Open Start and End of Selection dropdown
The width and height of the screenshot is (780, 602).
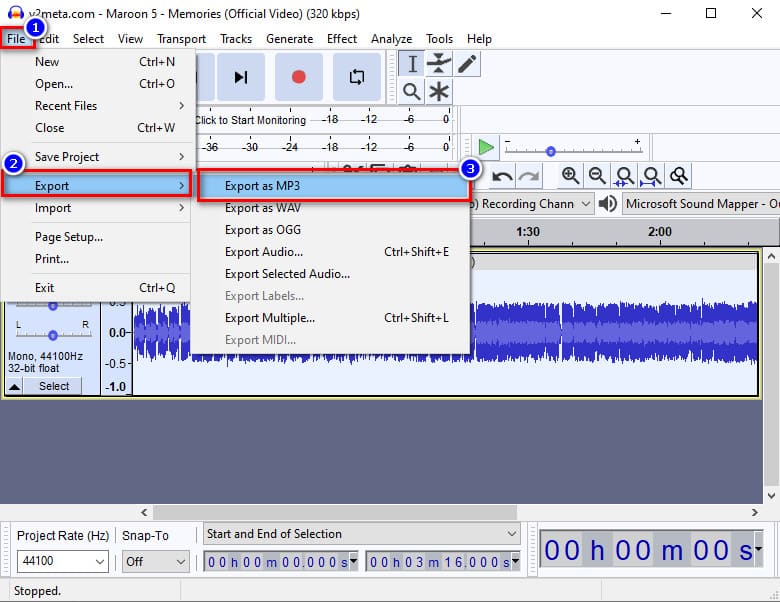coord(362,534)
